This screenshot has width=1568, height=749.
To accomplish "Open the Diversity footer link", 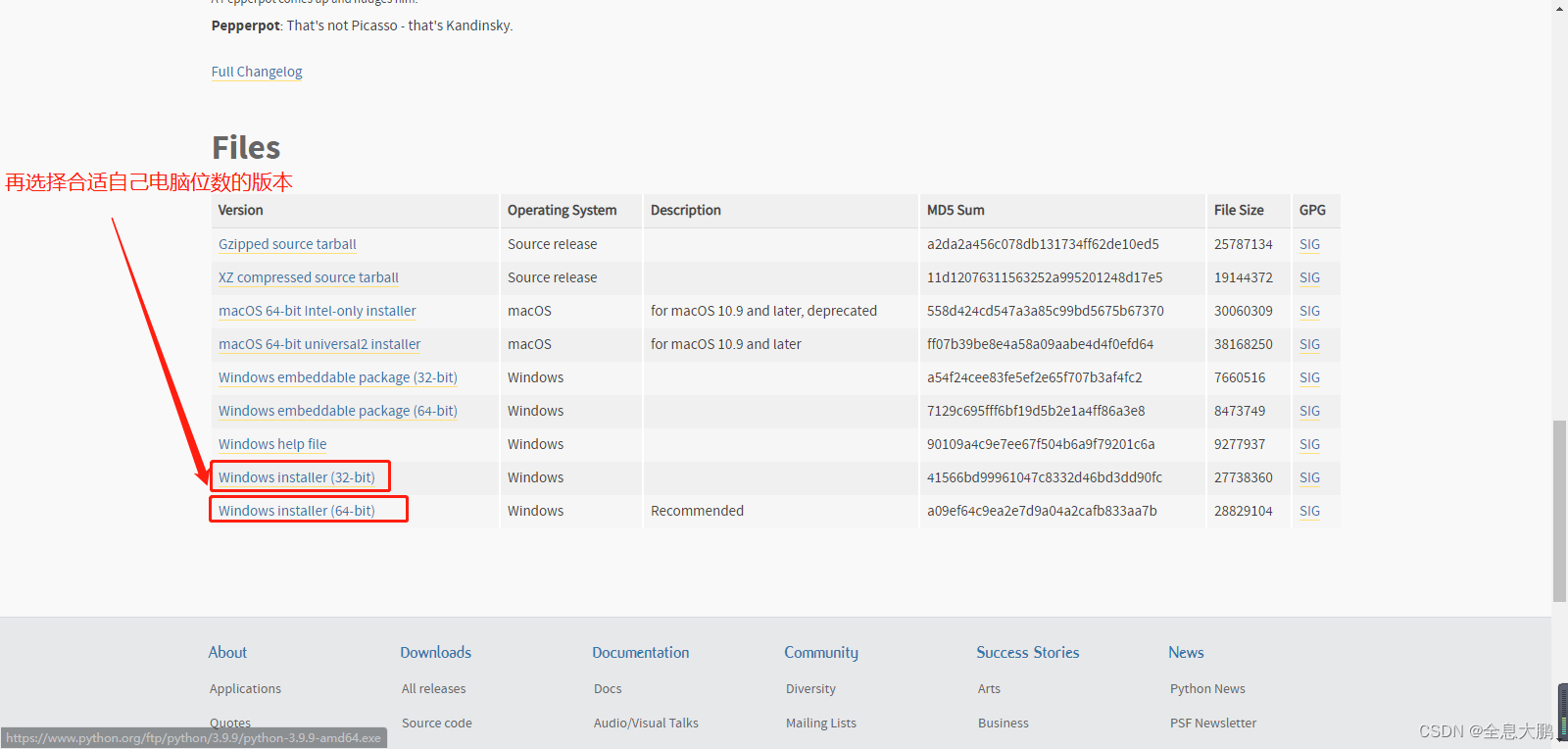I will [810, 689].
